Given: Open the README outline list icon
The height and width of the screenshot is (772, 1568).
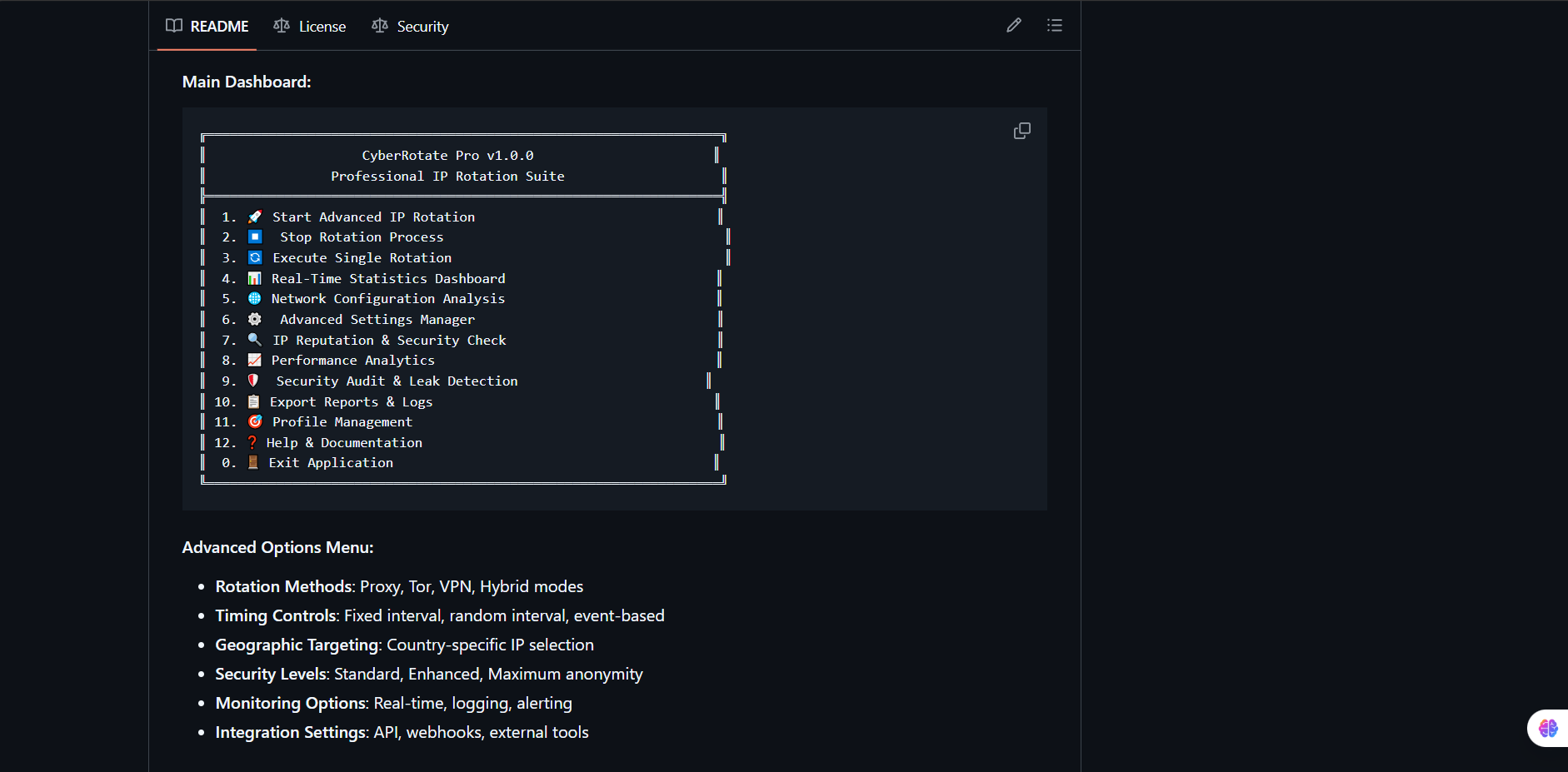Looking at the screenshot, I should (1054, 26).
